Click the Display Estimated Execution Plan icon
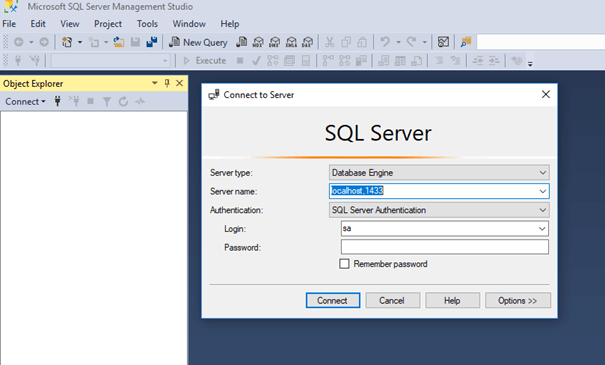Screen dimensions: 605x365 point(273,61)
